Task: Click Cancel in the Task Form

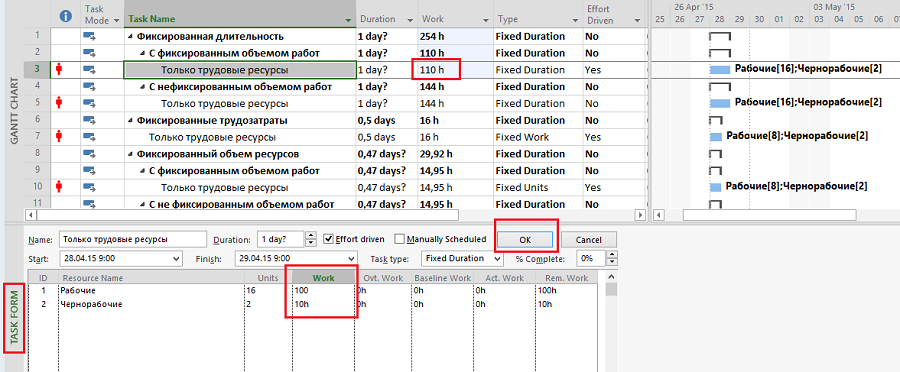Action: click(x=588, y=239)
